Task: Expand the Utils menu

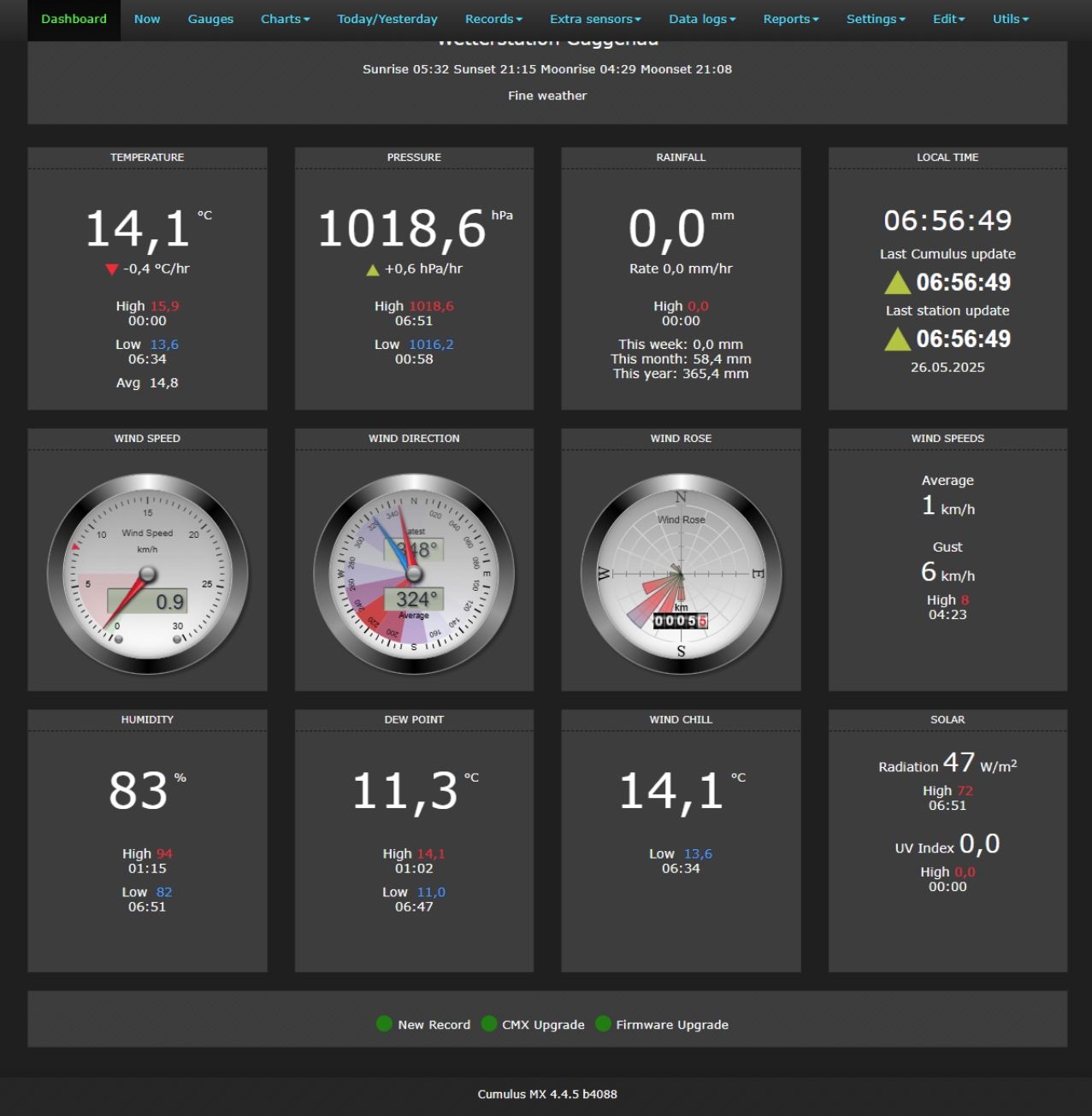Action: pos(1010,19)
